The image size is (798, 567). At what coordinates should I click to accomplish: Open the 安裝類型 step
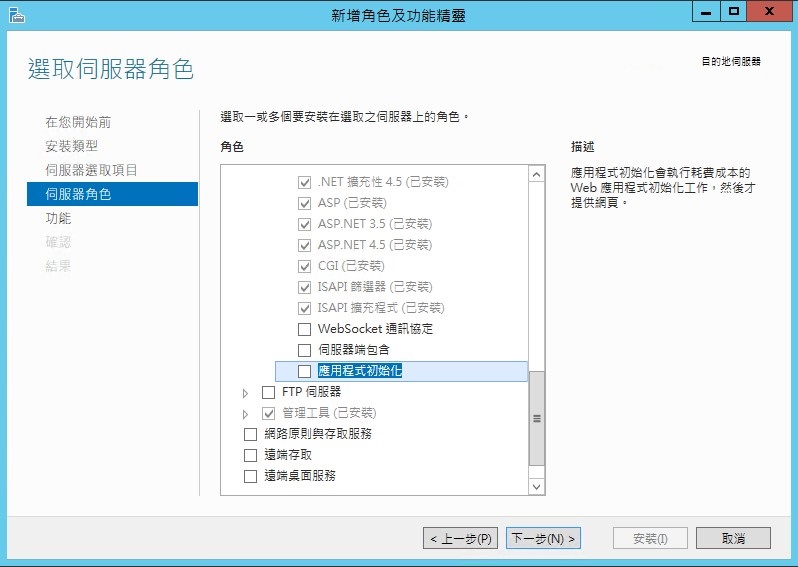pos(71,146)
